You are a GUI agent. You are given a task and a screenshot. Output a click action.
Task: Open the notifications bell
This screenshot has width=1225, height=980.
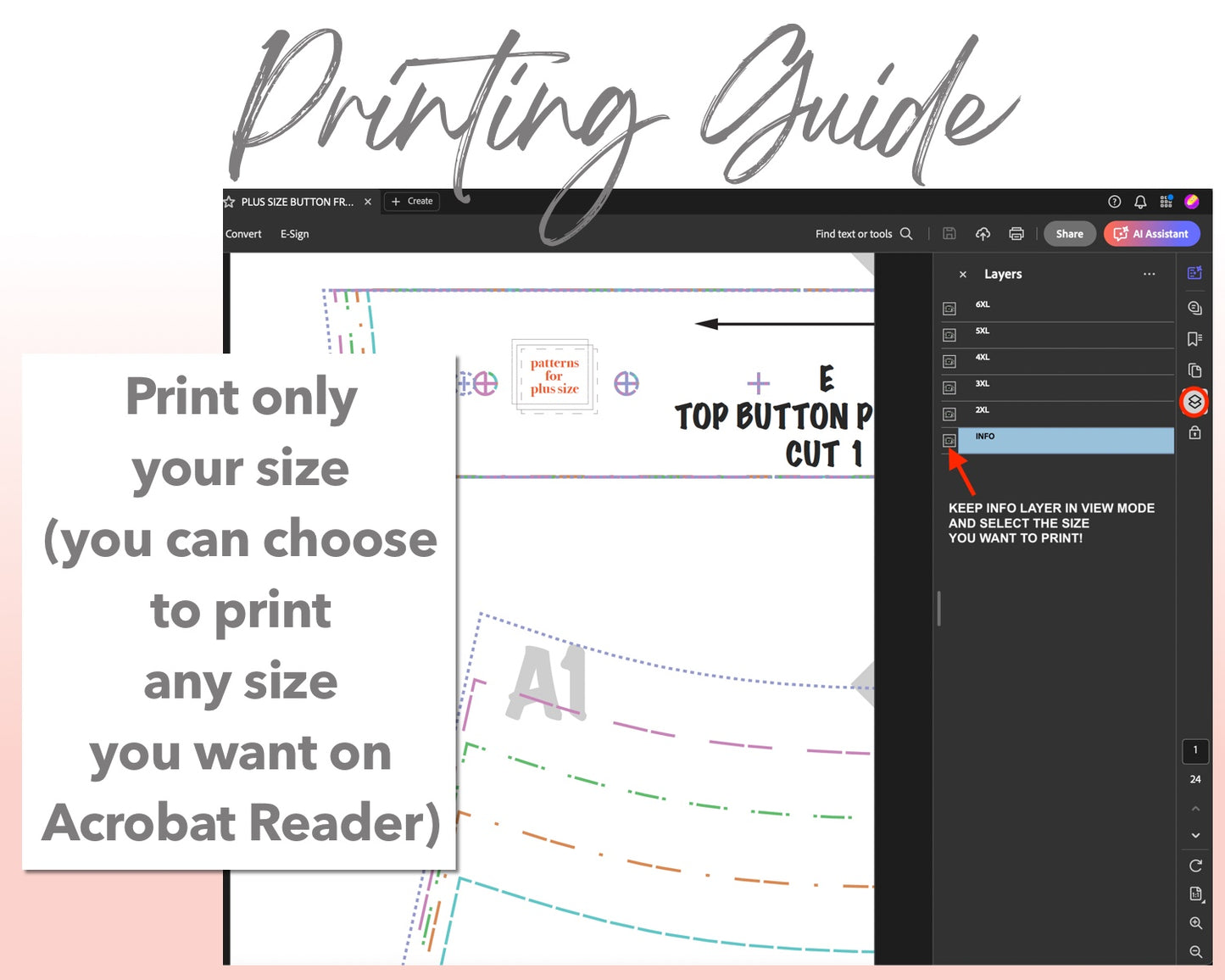1140,202
